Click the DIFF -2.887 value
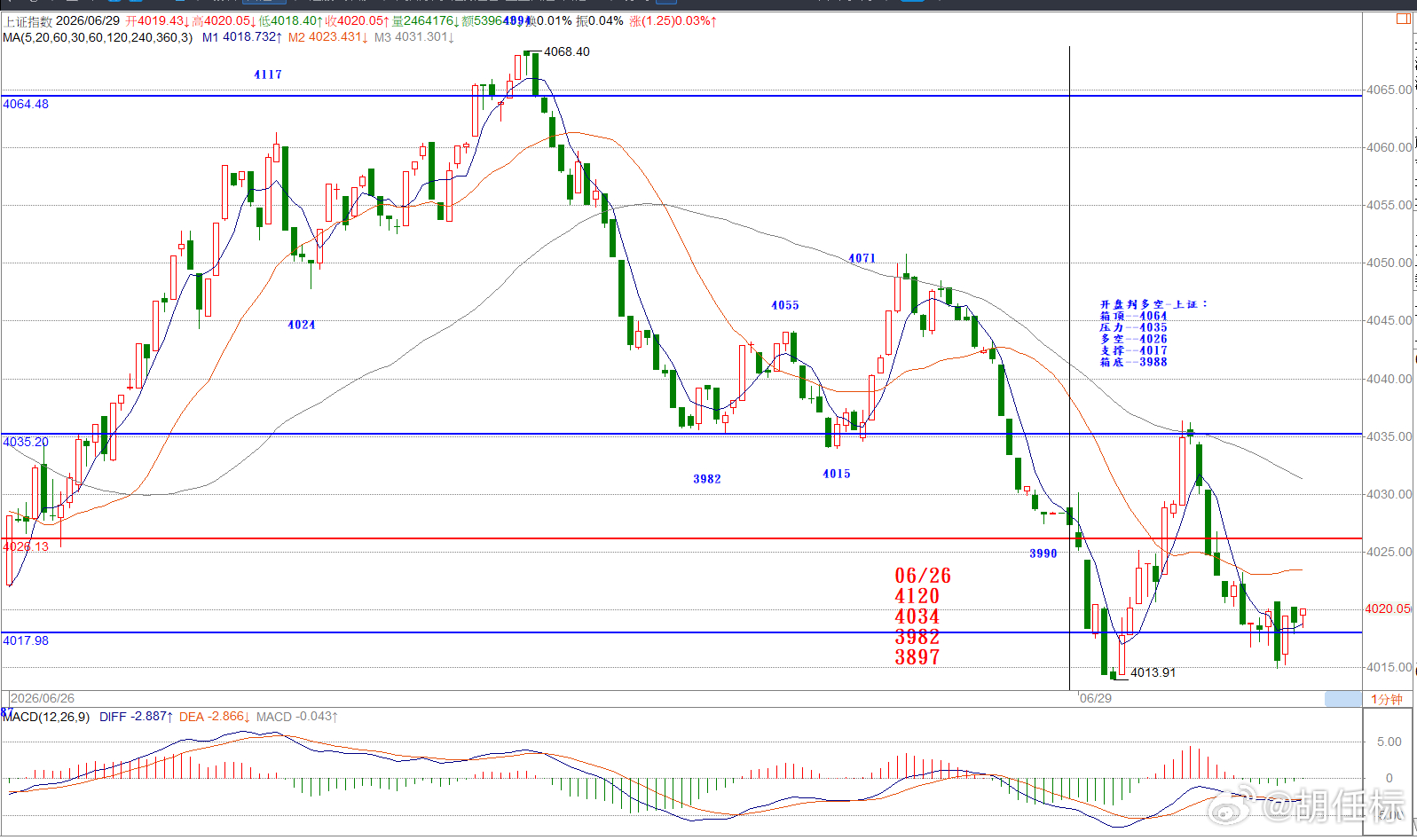1417x840 pixels. 137,717
